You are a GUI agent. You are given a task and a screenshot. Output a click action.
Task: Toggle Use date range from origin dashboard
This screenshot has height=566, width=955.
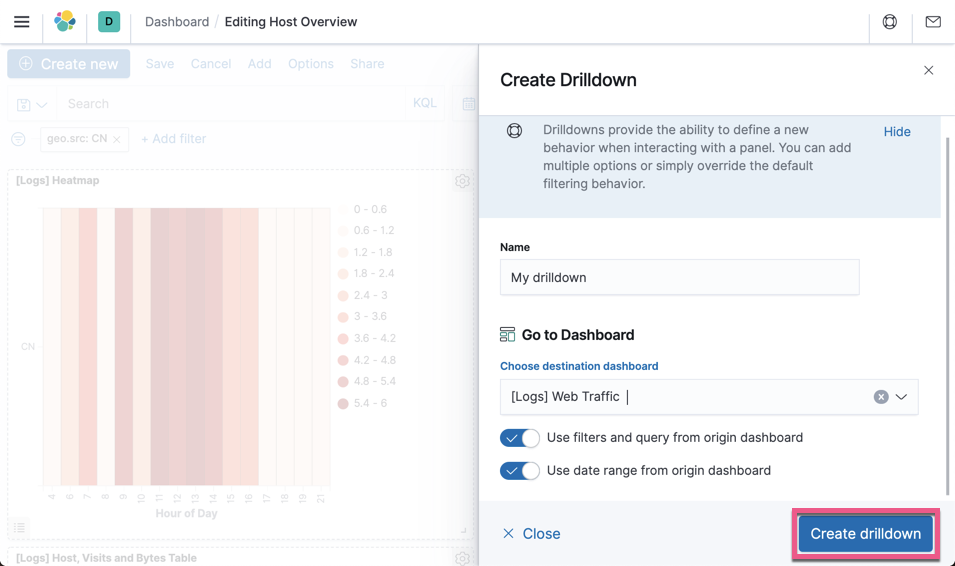pyautogui.click(x=520, y=471)
